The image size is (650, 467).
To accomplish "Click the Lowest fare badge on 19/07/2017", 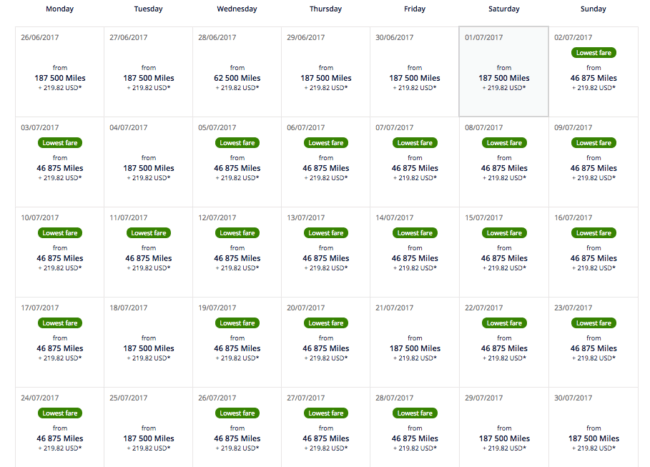I will click(x=237, y=323).
